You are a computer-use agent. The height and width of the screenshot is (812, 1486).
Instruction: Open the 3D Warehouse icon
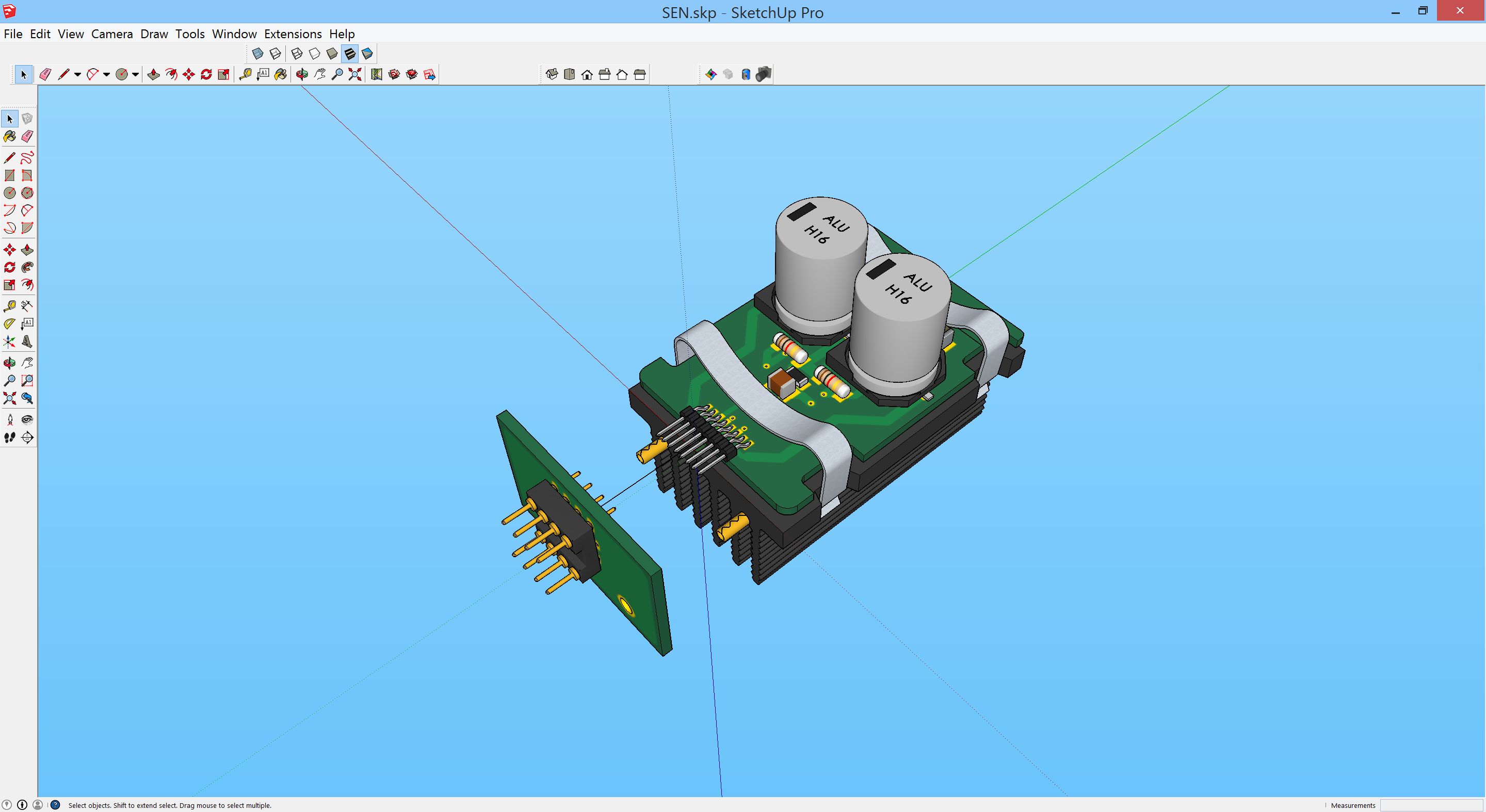pyautogui.click(x=395, y=74)
